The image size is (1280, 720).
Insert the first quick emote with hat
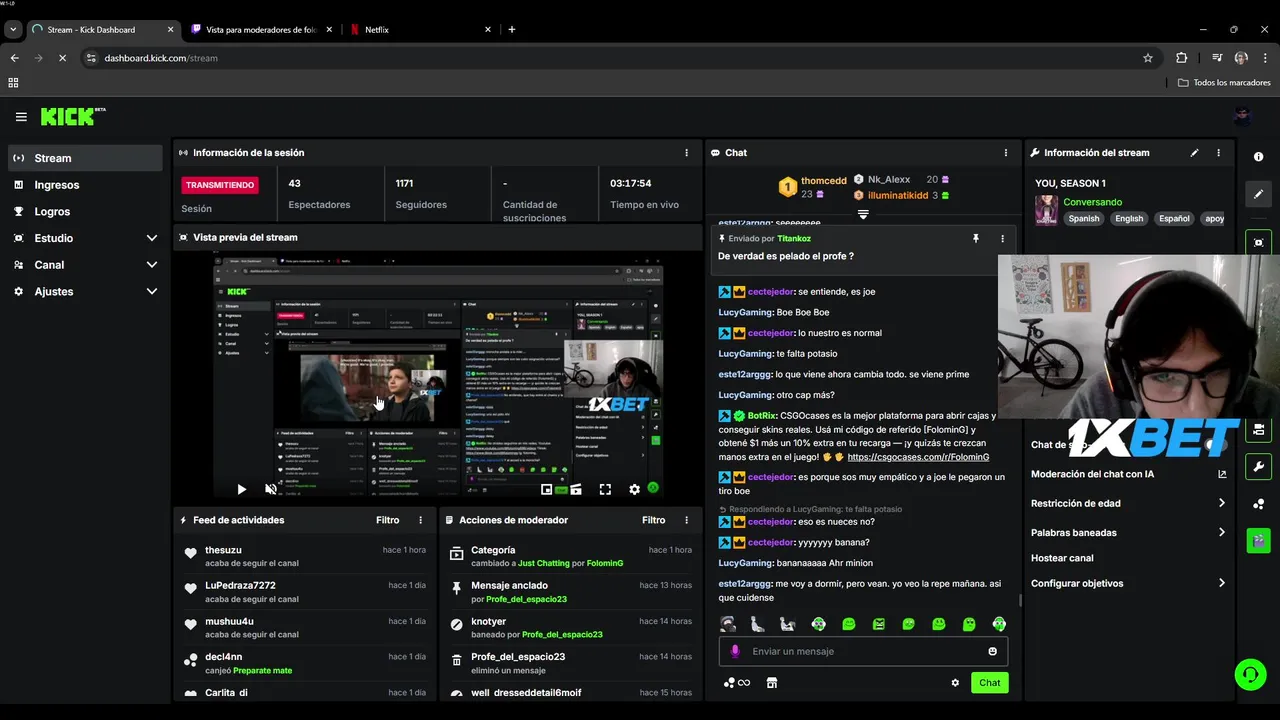pos(728,624)
